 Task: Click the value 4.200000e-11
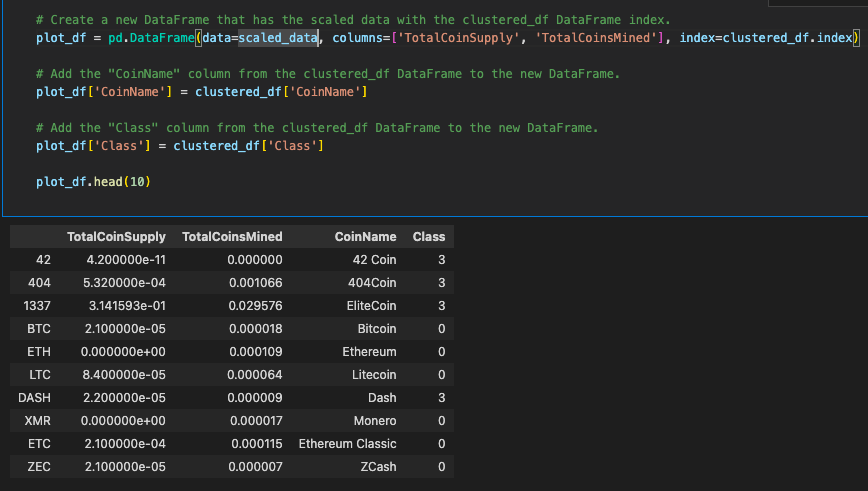pos(126,260)
